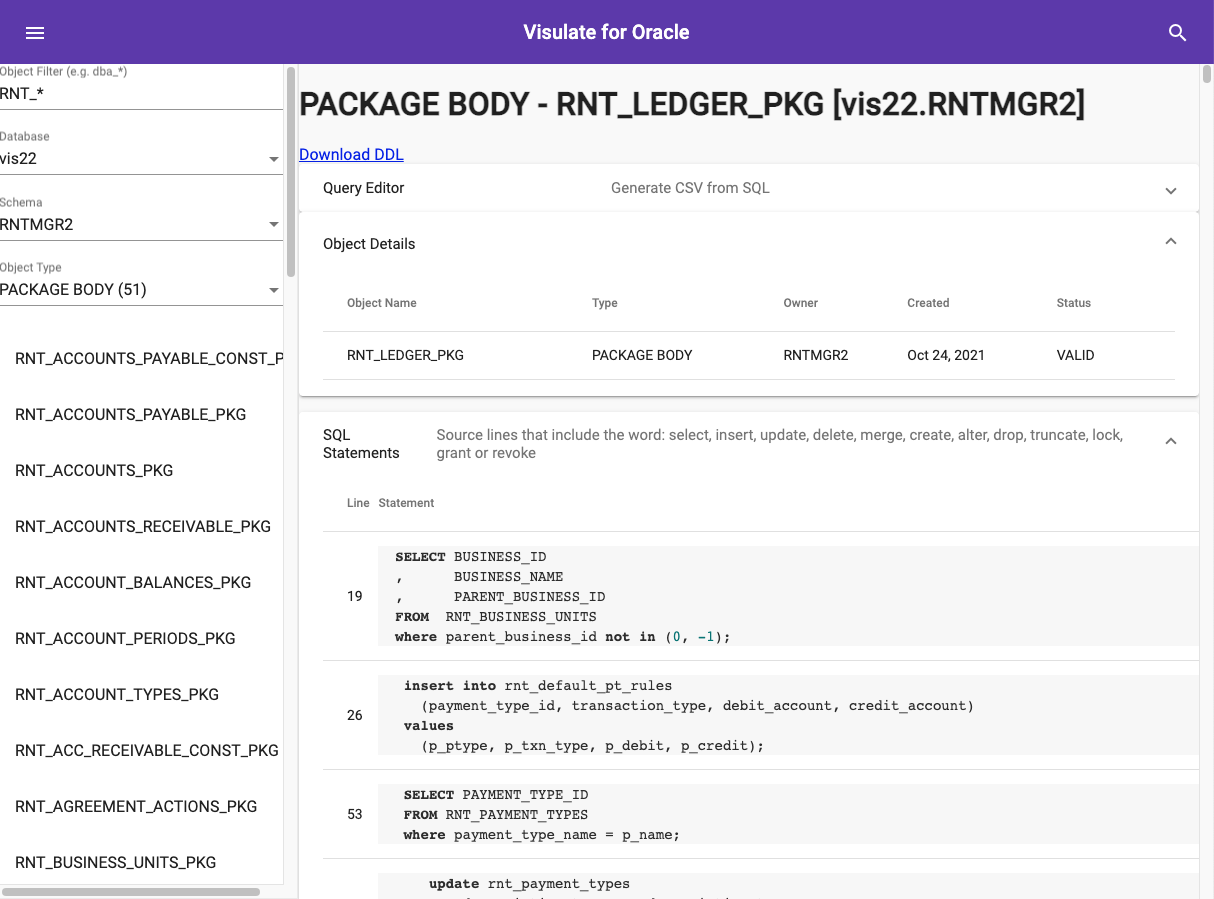The height and width of the screenshot is (899, 1214).
Task: Open RNT_ACCOUNT_TYPES_PKG from sidebar
Action: [x=117, y=694]
